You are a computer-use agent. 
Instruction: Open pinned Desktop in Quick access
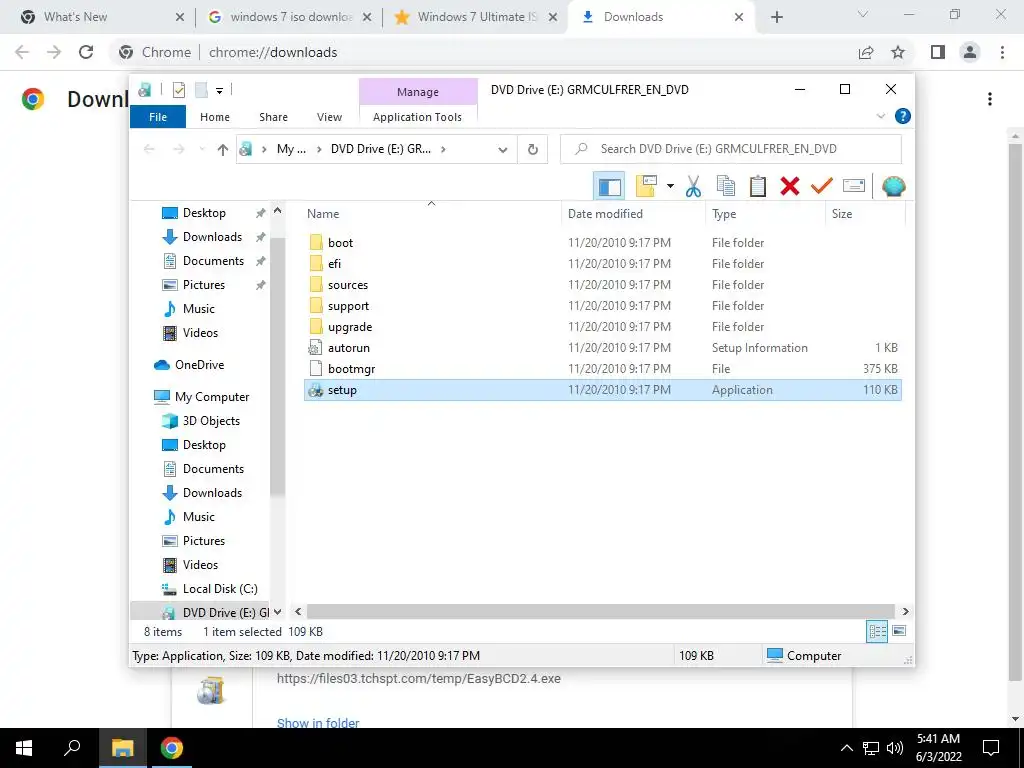tap(204, 213)
